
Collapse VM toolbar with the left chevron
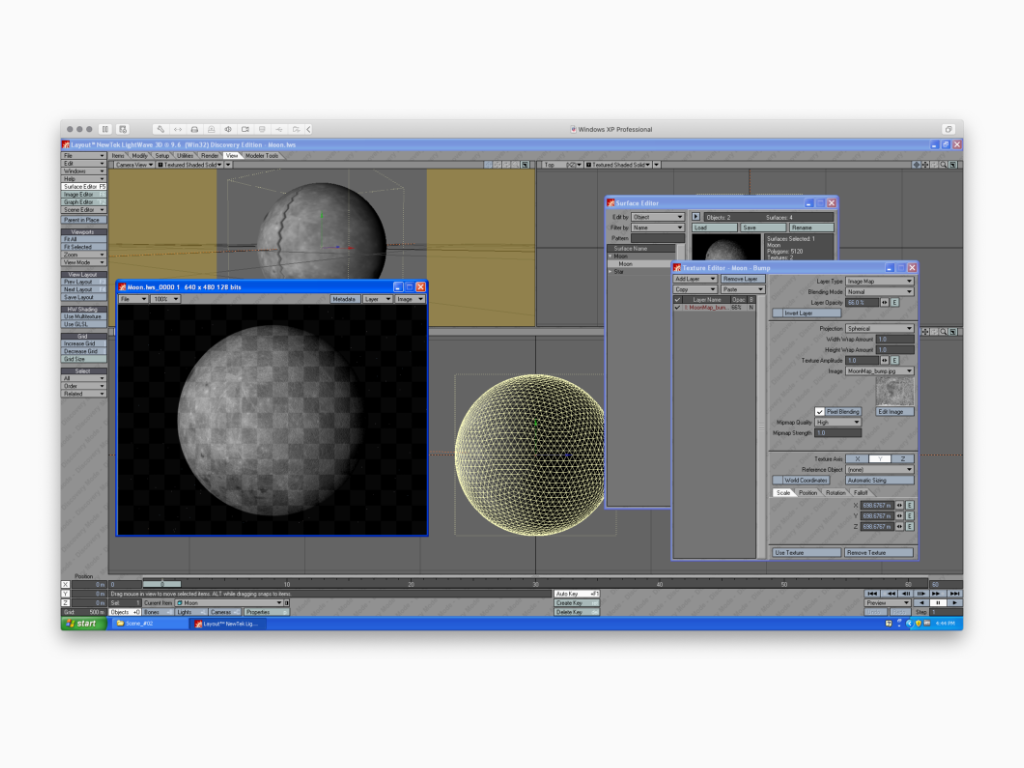309,129
